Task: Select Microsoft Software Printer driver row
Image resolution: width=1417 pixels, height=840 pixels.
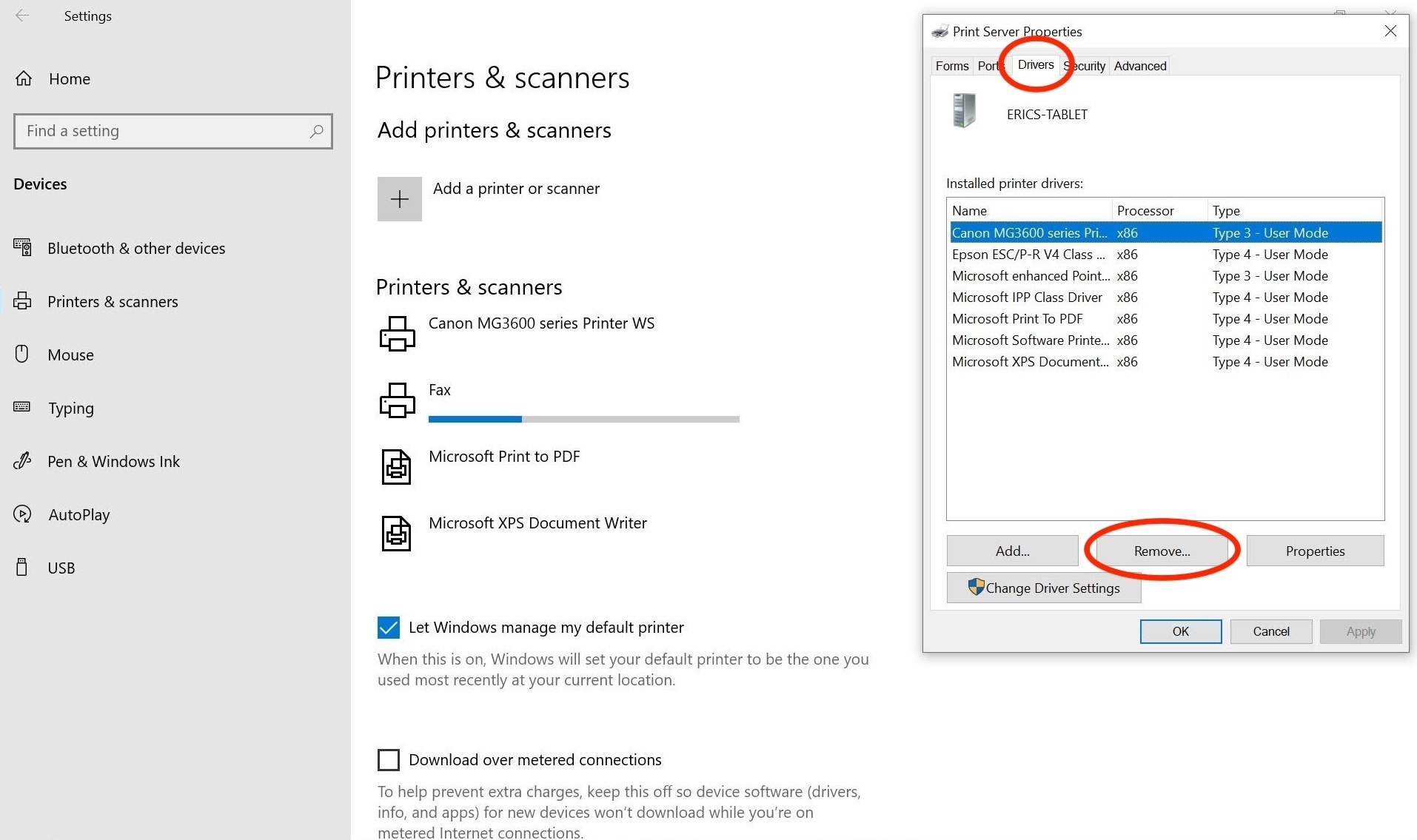Action: (1166, 340)
